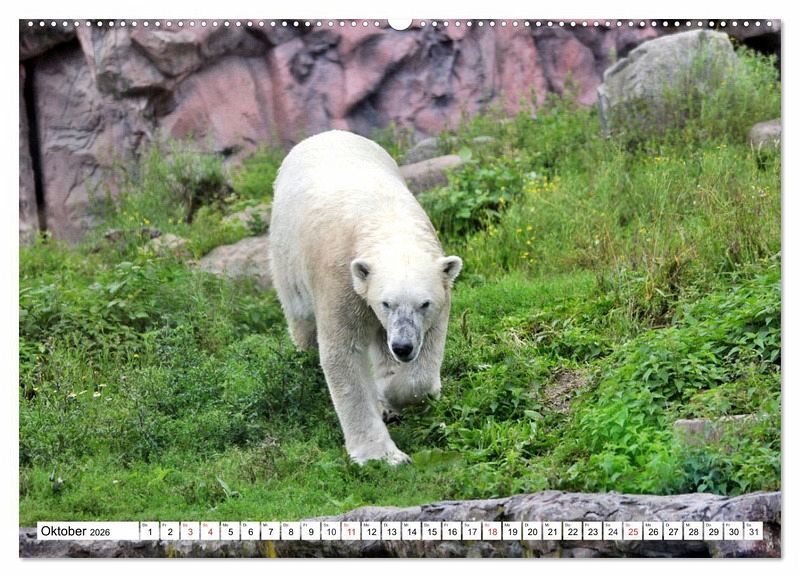The image size is (800, 577).
Task: Click date 13 calendar cell
Action: pos(391,531)
